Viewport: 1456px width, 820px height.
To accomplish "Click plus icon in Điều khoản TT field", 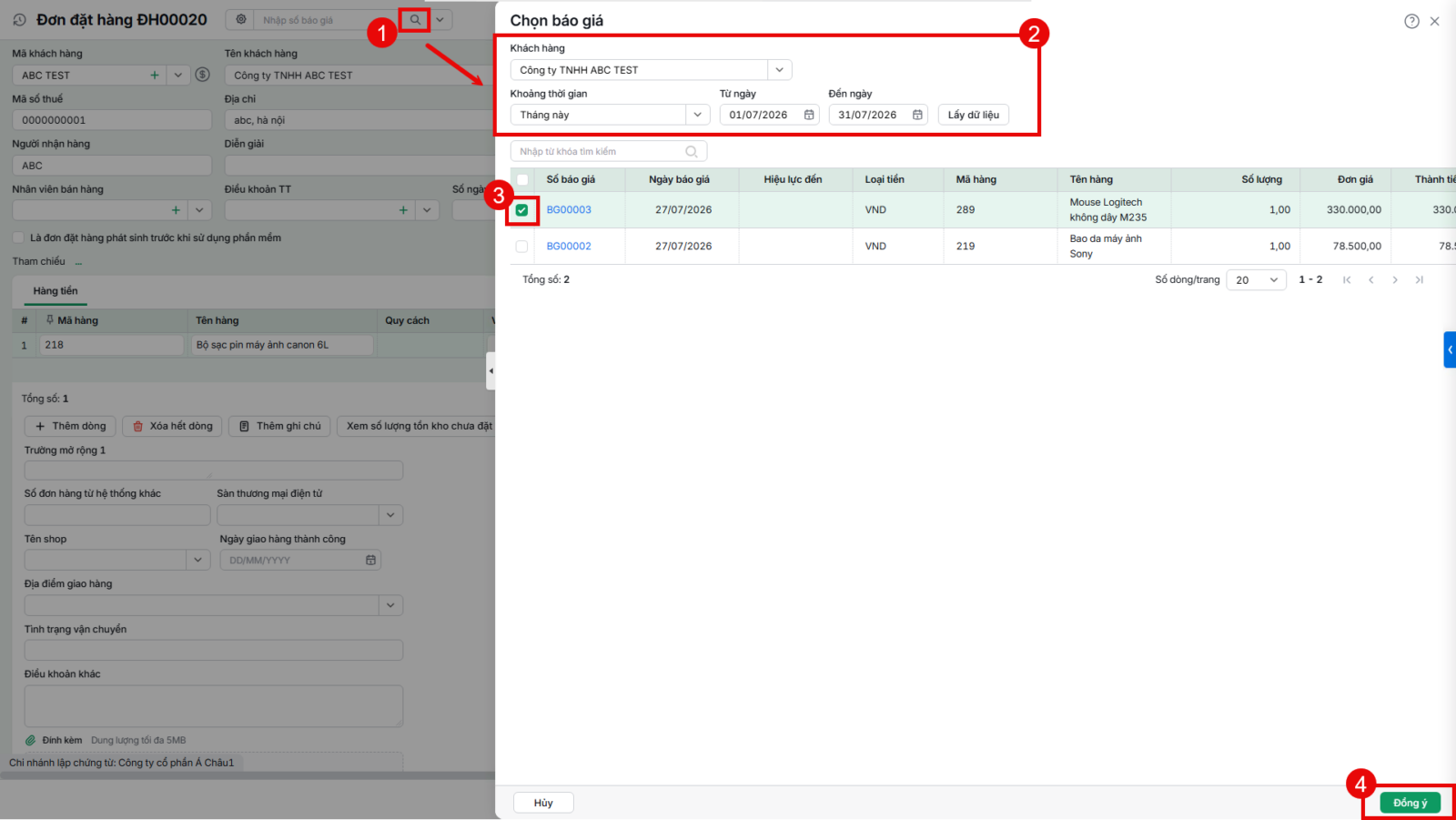I will (x=403, y=210).
